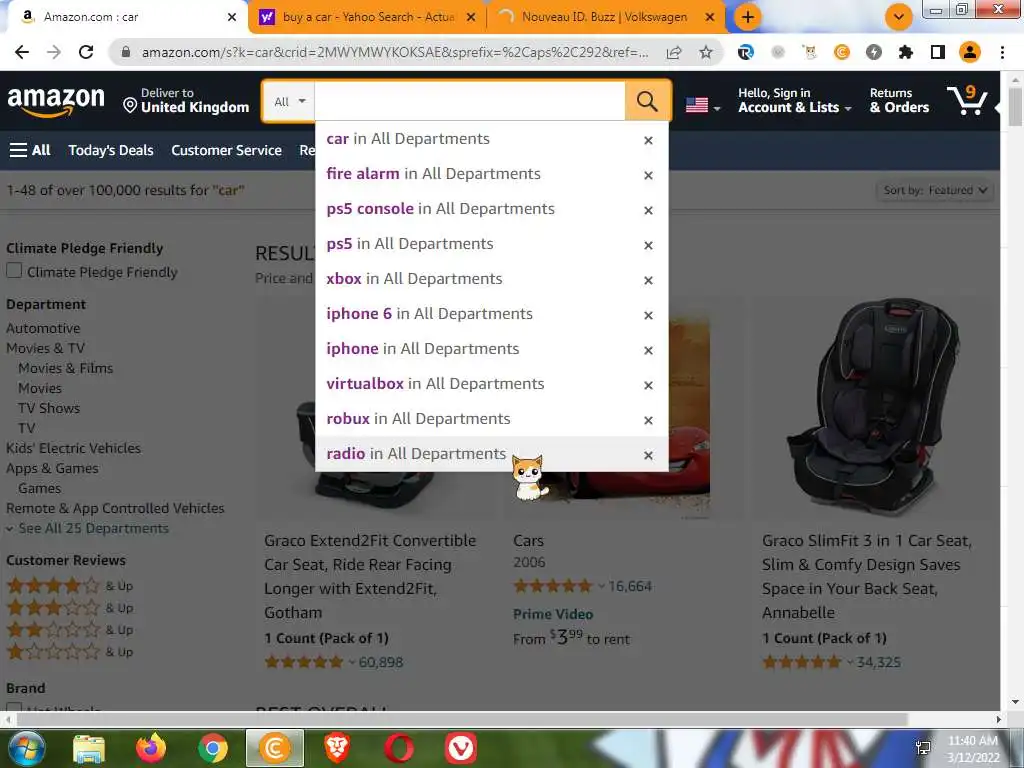Open the Sort by: Featured dropdown

coord(934,190)
